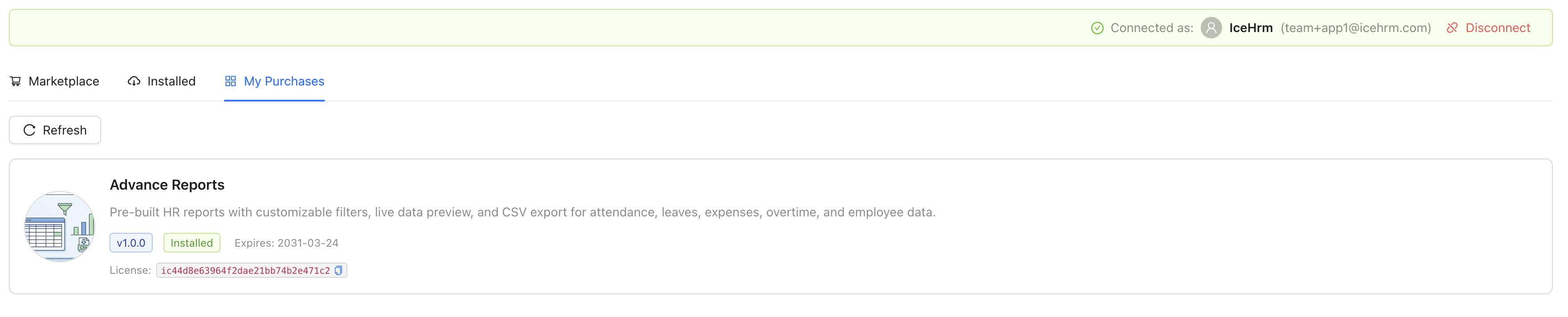Click the Disconnect link

(x=1497, y=28)
